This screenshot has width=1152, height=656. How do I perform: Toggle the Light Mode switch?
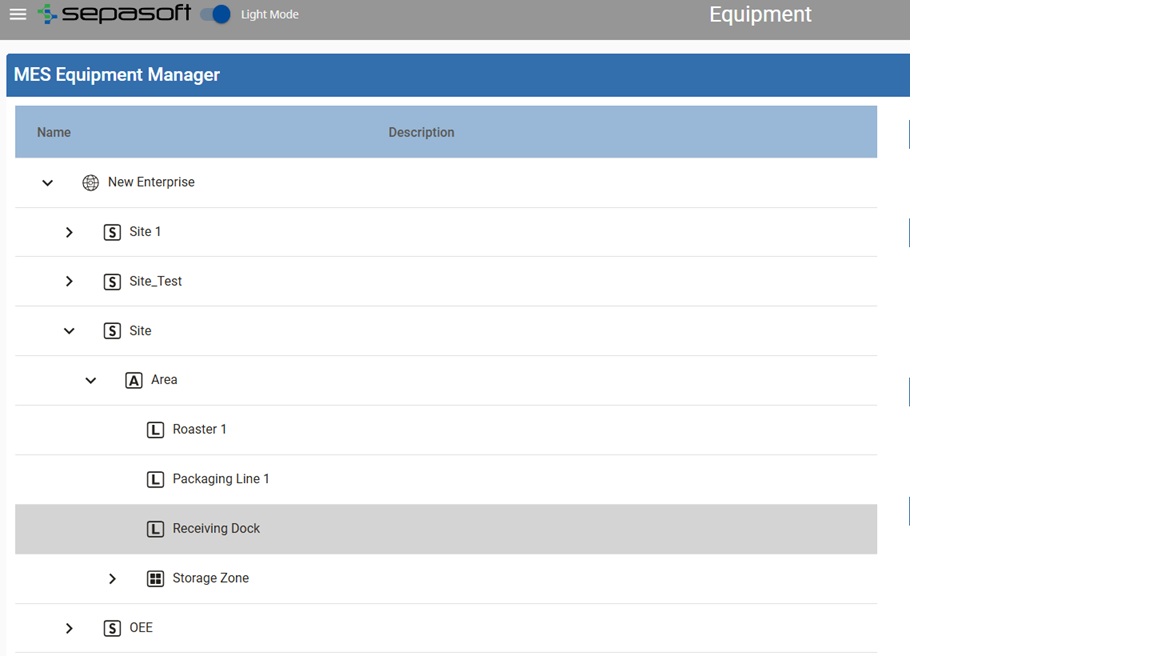point(215,14)
